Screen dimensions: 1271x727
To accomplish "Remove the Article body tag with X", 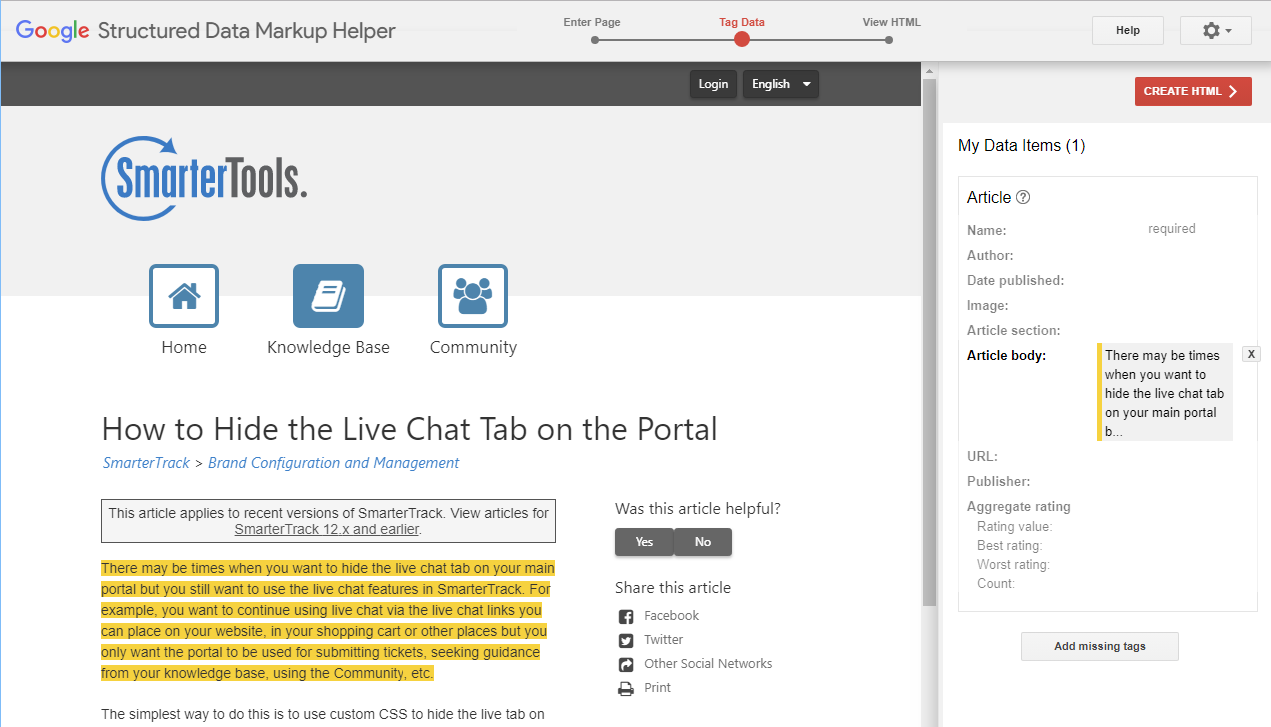I will point(1251,355).
